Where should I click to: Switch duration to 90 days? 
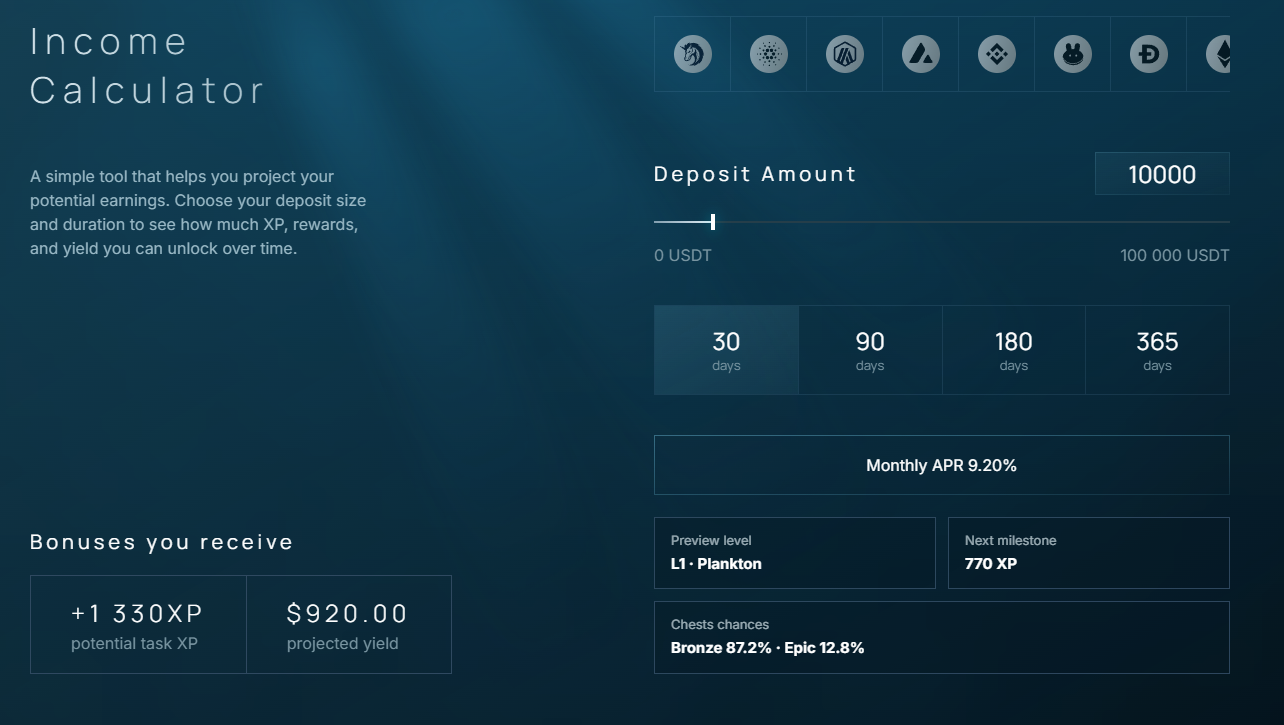pos(870,350)
